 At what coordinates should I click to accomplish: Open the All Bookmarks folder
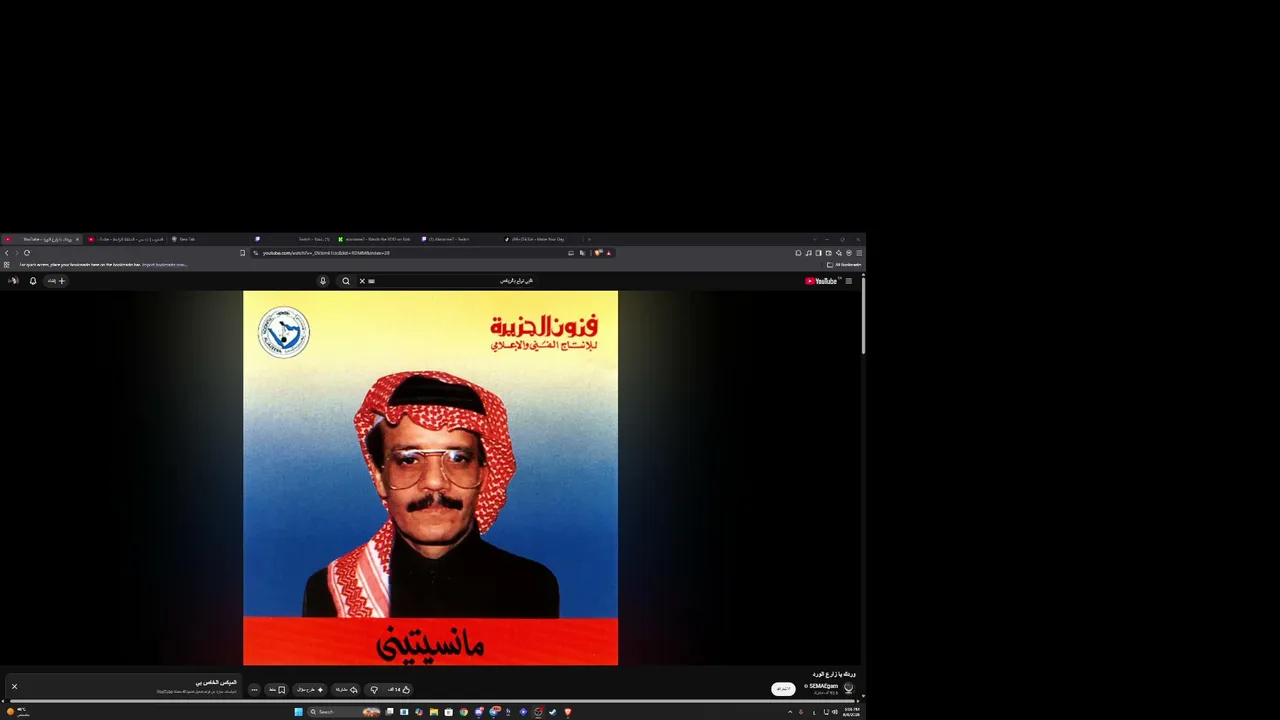click(x=843, y=265)
